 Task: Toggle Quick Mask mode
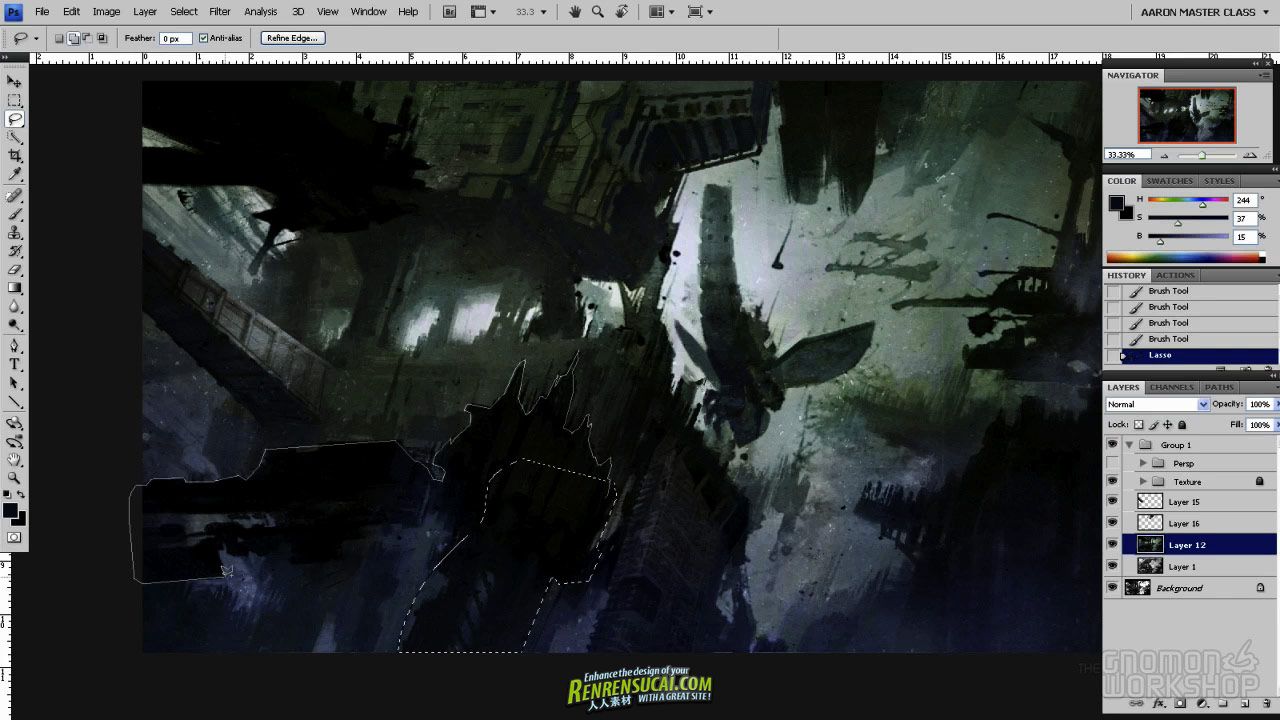[14, 537]
